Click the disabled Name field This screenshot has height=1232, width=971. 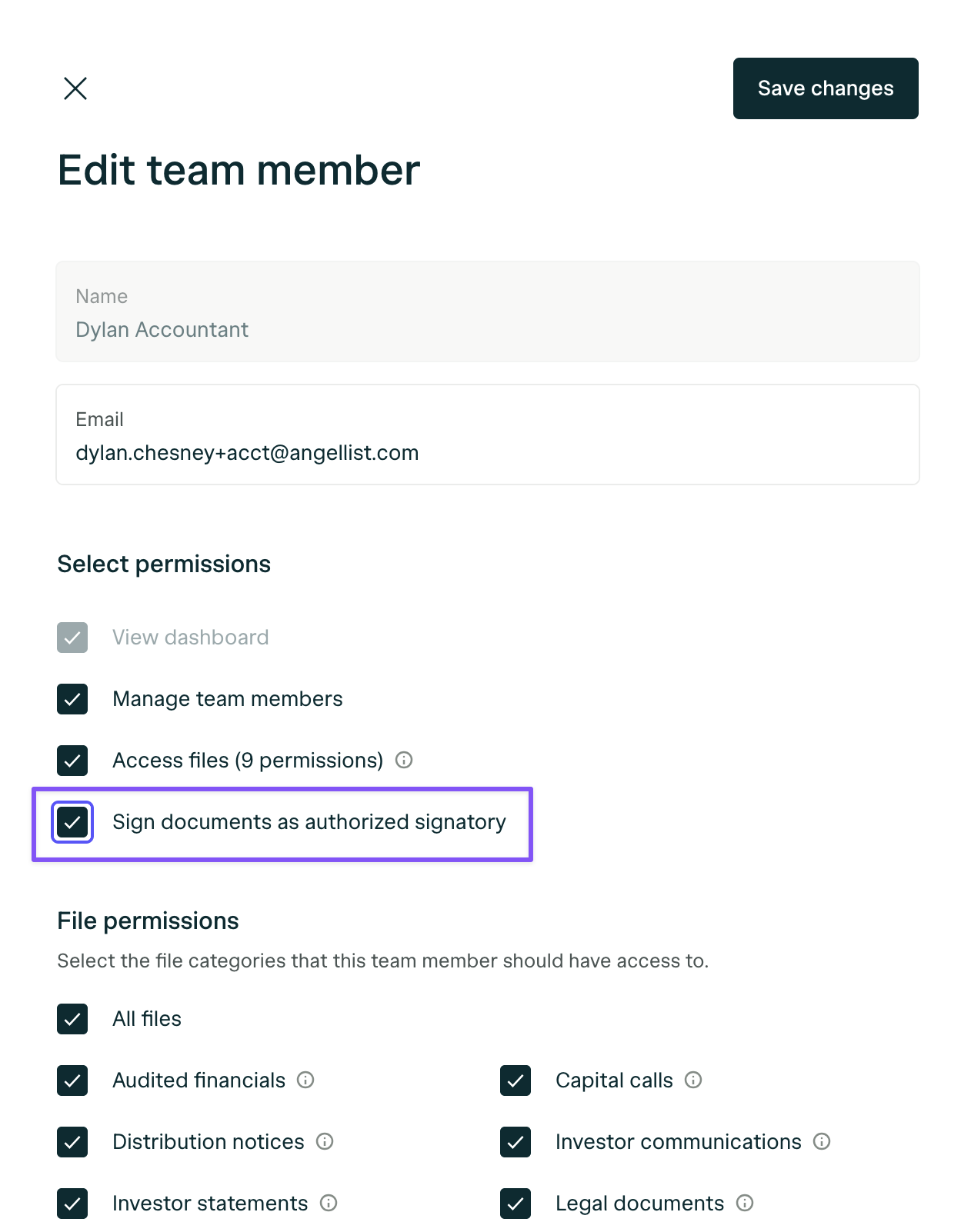[x=488, y=311]
